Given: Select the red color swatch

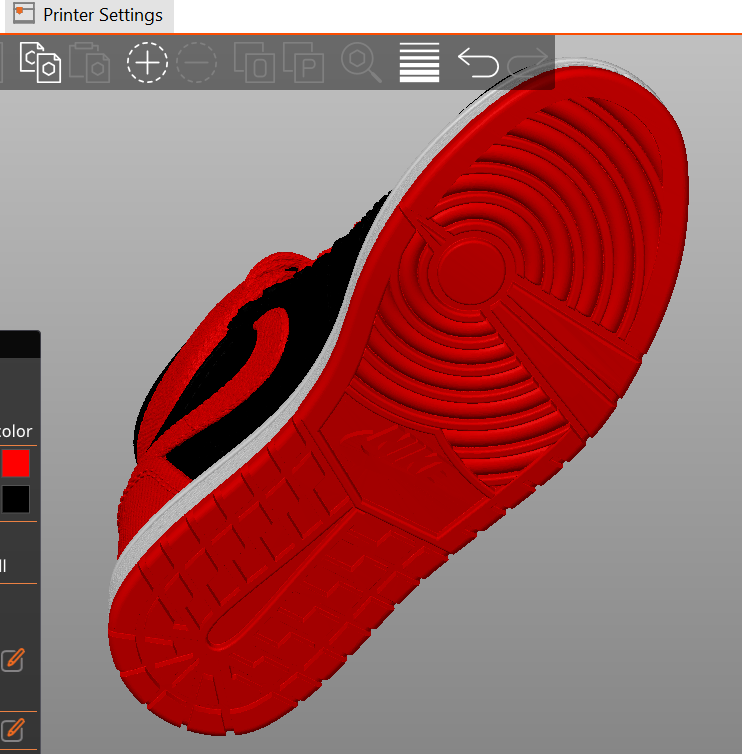Looking at the screenshot, I should (x=16, y=463).
